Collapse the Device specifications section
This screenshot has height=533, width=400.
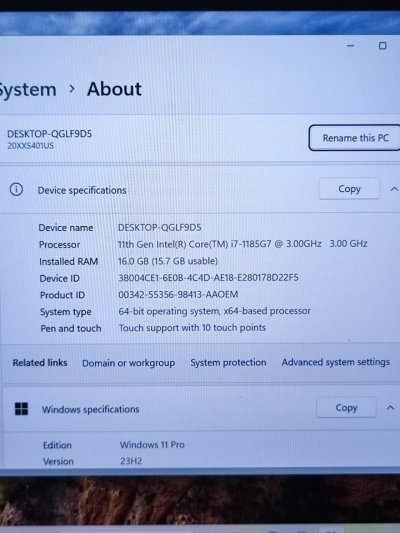coord(394,189)
